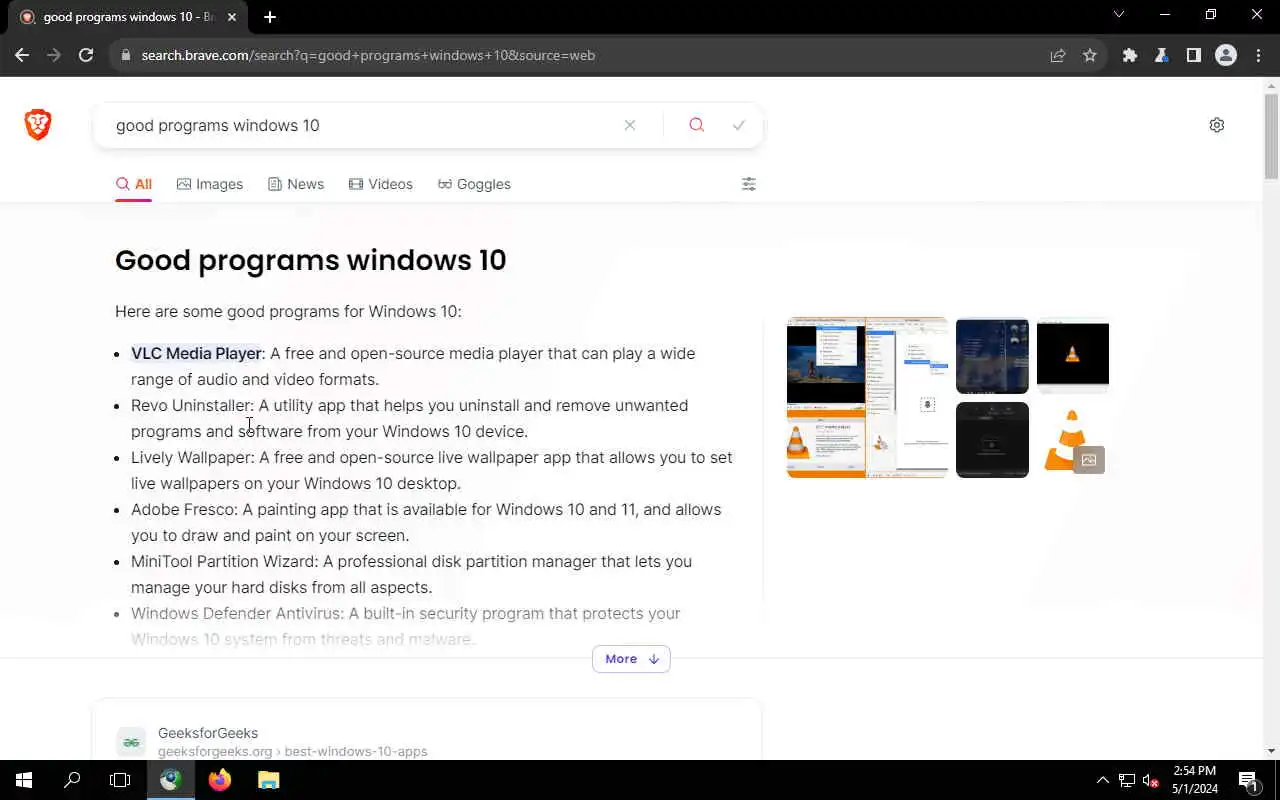Viewport: 1280px width, 800px height.
Task: Open Brave Search settings gear
Action: 1217,125
